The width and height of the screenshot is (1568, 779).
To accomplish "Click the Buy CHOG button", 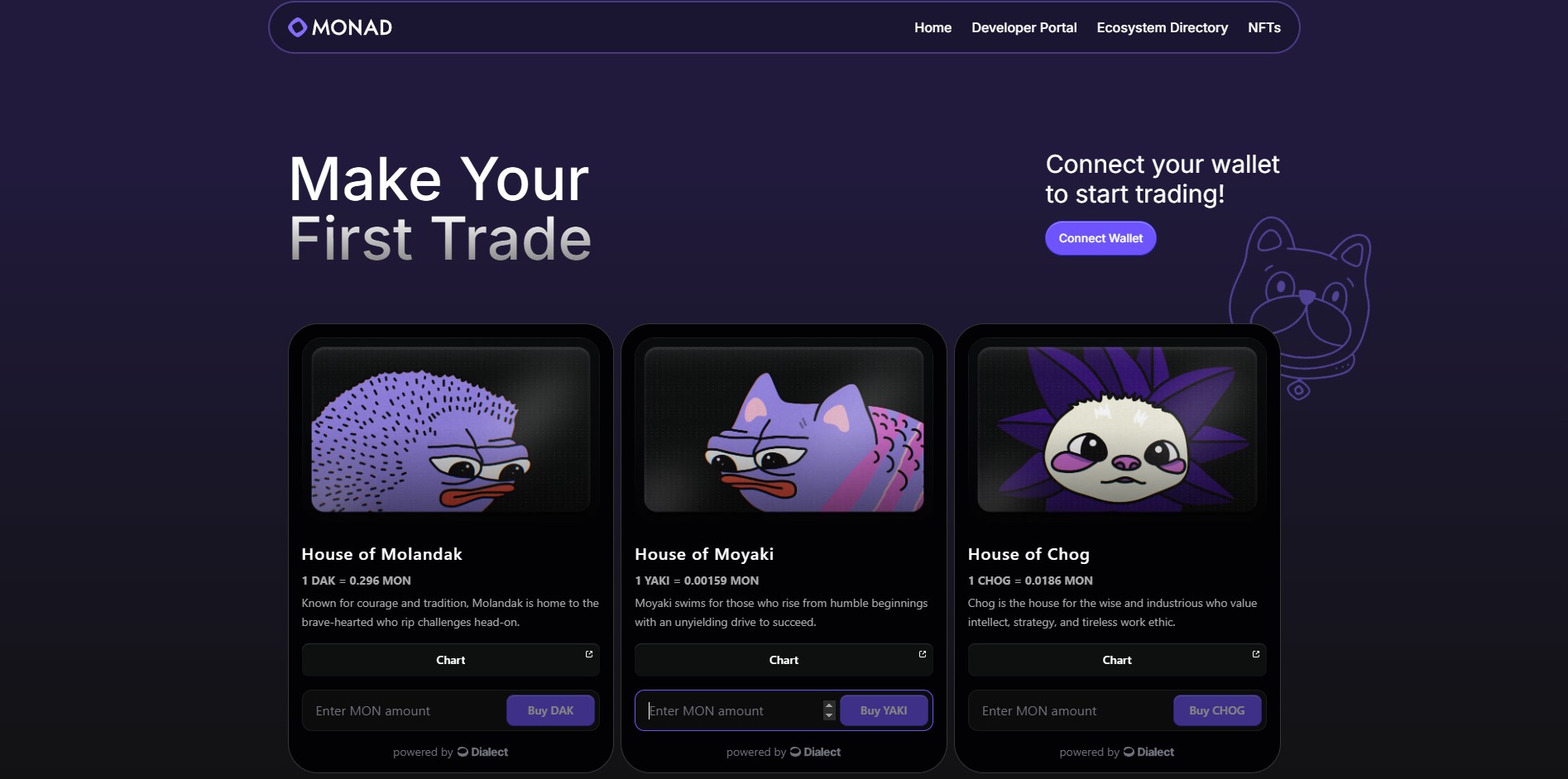I will [1216, 710].
